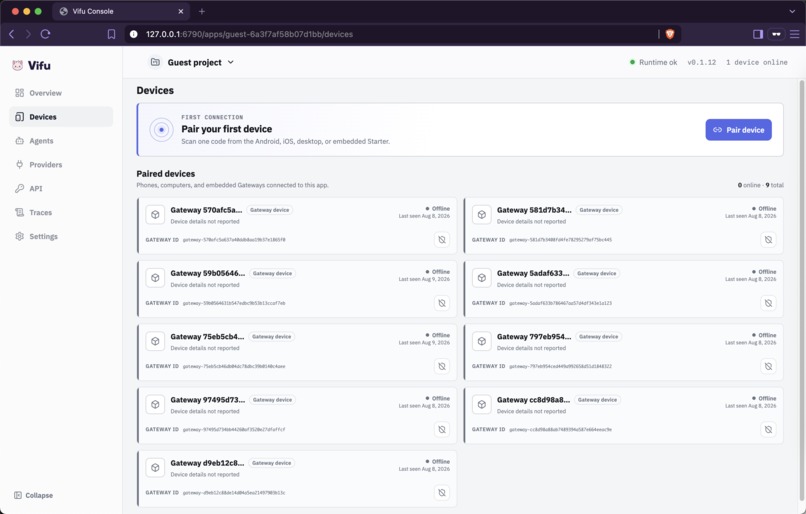Click the page vertical scrollbar
The height and width of the screenshot is (514, 806).
pyautogui.click(x=801, y=288)
